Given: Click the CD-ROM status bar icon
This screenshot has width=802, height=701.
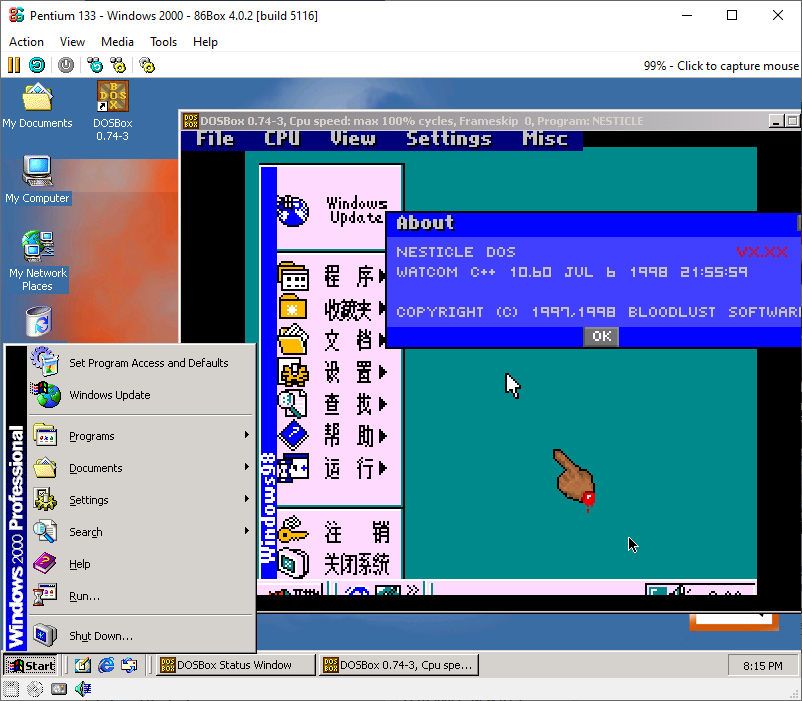Looking at the screenshot, I should click(35, 689).
